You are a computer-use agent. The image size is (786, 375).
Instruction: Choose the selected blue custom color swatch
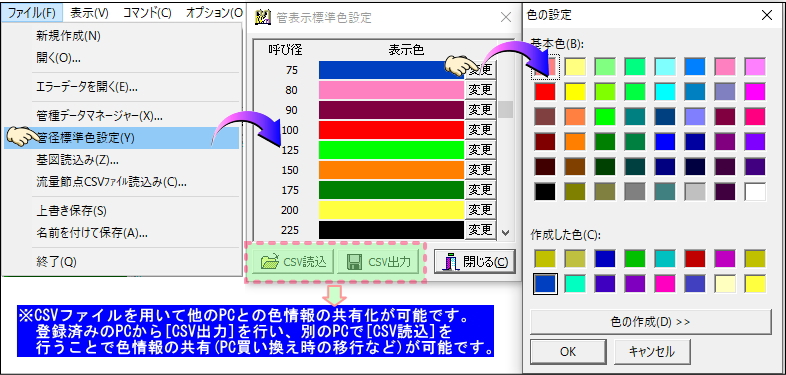(545, 283)
